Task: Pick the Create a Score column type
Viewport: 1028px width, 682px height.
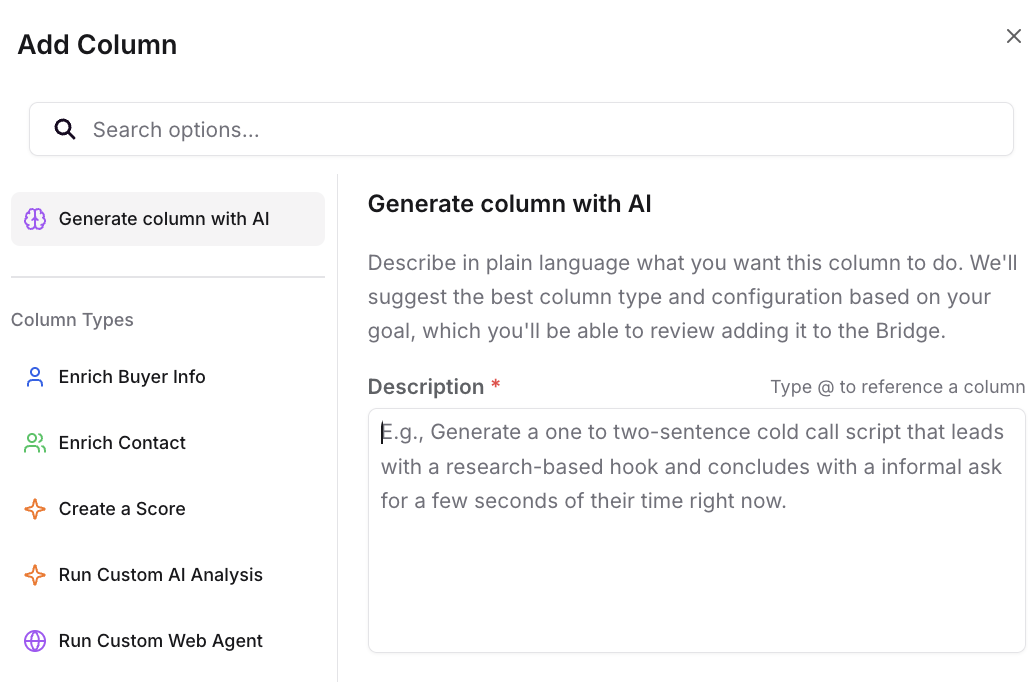Action: tap(122, 509)
